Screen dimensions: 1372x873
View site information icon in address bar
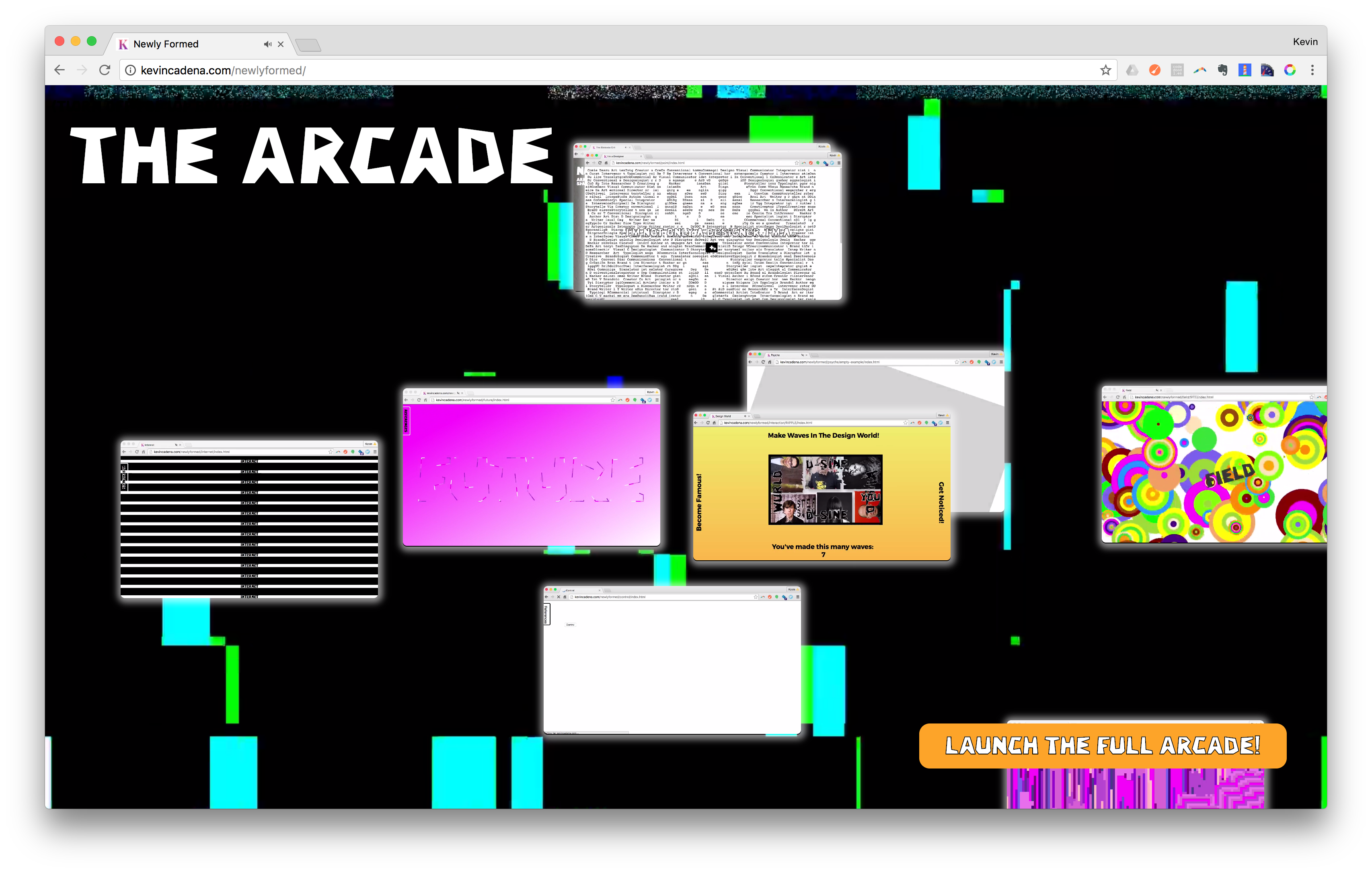coord(130,70)
